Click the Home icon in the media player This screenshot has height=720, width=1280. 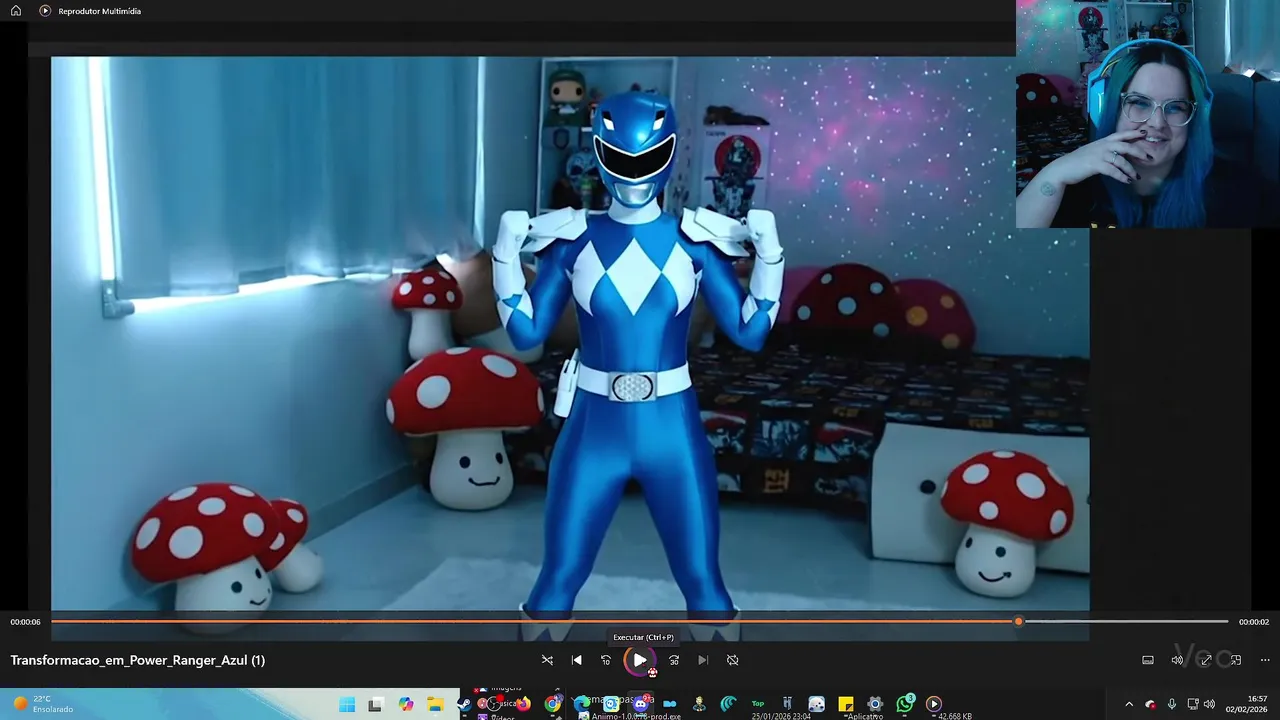click(16, 11)
